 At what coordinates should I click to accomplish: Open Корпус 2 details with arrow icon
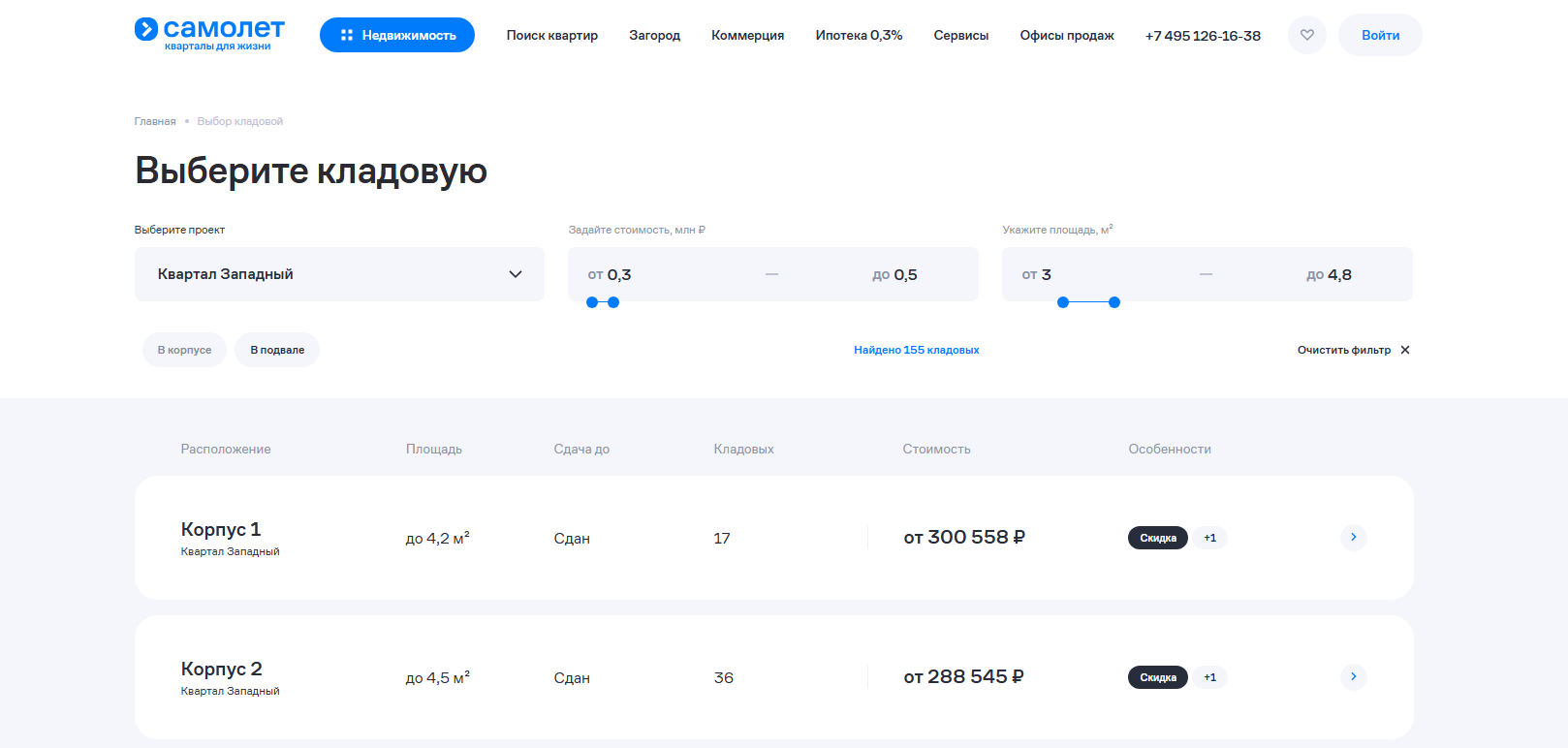(1354, 677)
